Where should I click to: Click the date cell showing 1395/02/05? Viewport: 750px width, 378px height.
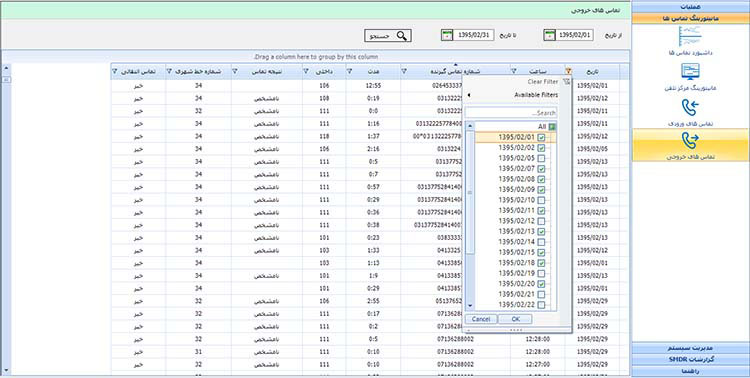(x=592, y=149)
